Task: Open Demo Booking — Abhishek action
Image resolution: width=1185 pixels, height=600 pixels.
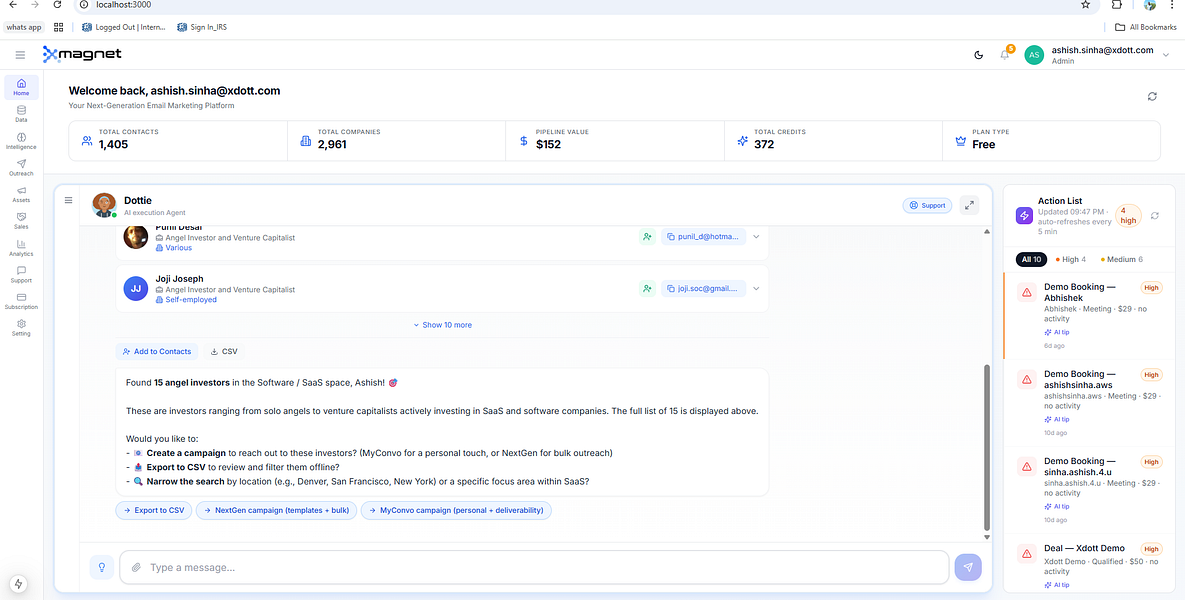Action: pyautogui.click(x=1088, y=315)
